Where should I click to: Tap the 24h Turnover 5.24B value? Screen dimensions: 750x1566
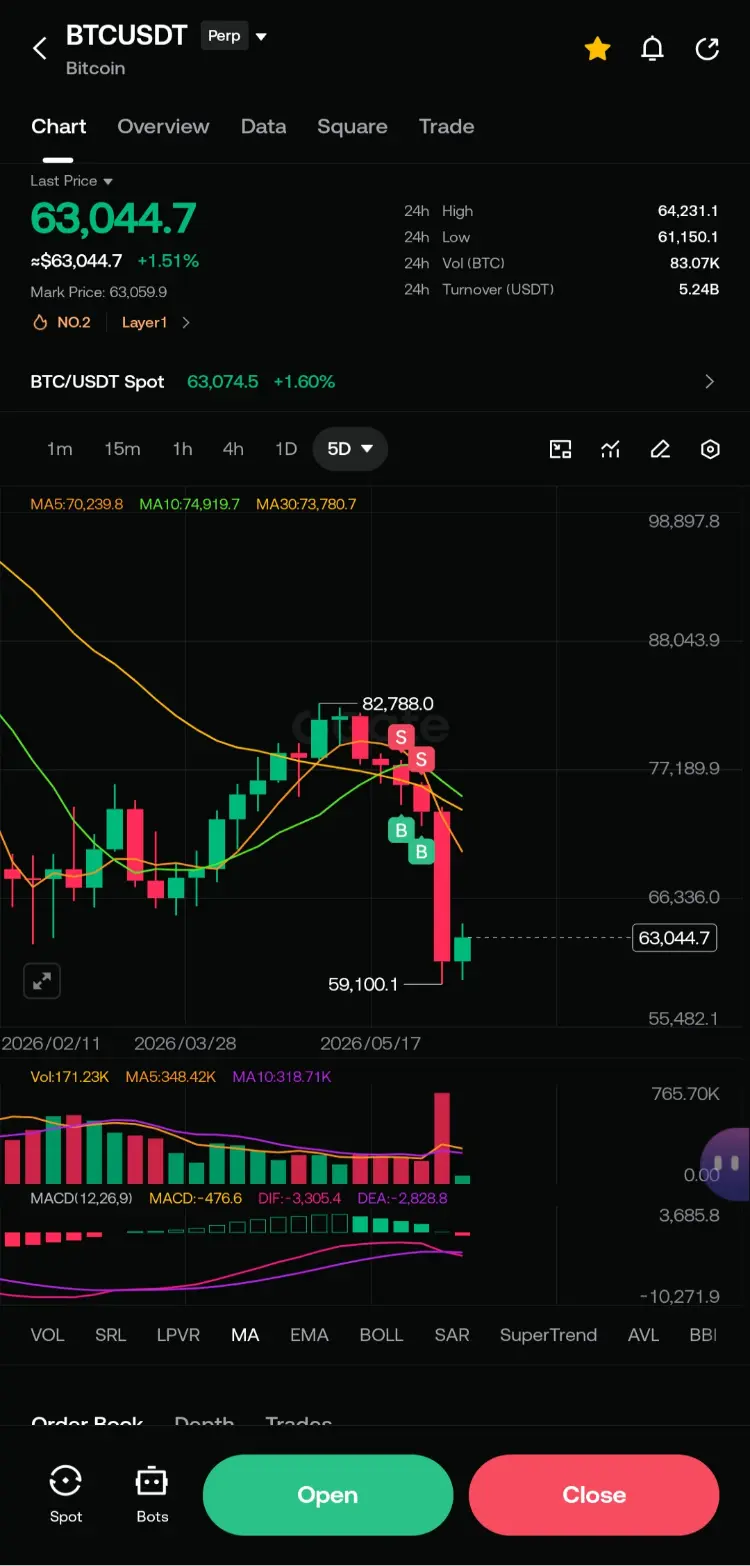698,289
